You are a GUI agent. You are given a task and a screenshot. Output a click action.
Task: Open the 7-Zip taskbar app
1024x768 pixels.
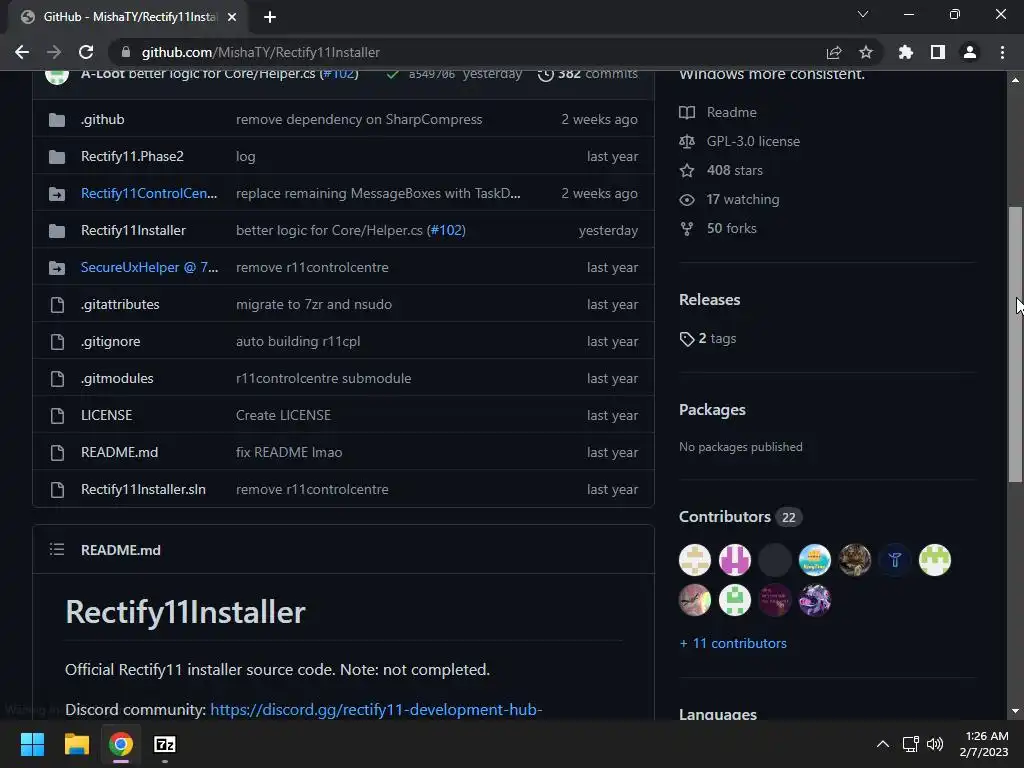coord(165,744)
